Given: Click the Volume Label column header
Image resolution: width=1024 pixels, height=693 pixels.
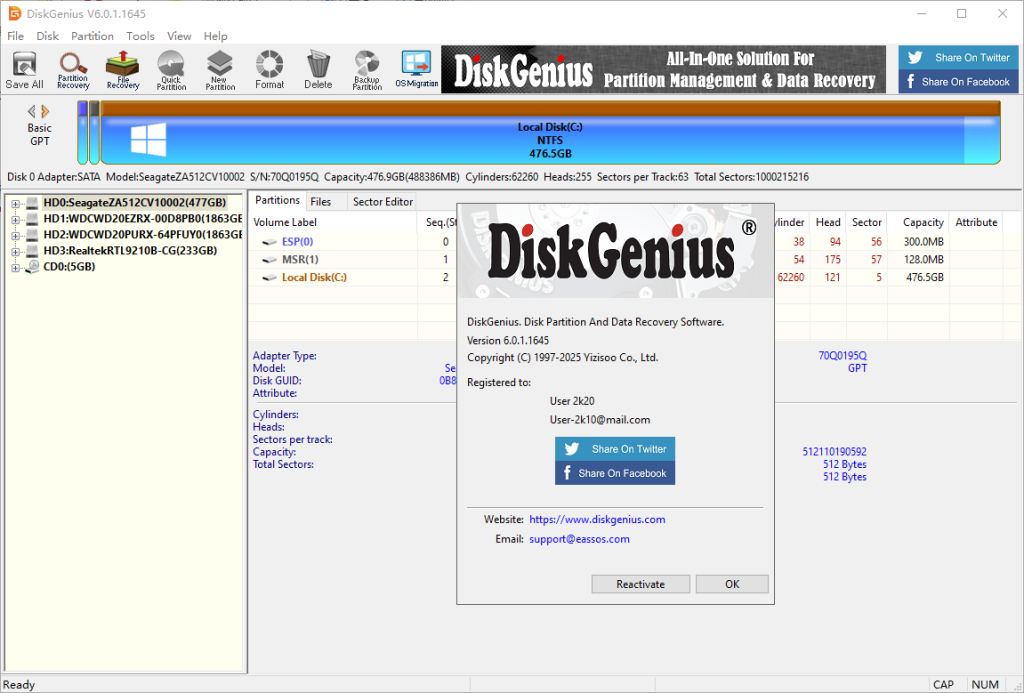Looking at the screenshot, I should coord(333,222).
